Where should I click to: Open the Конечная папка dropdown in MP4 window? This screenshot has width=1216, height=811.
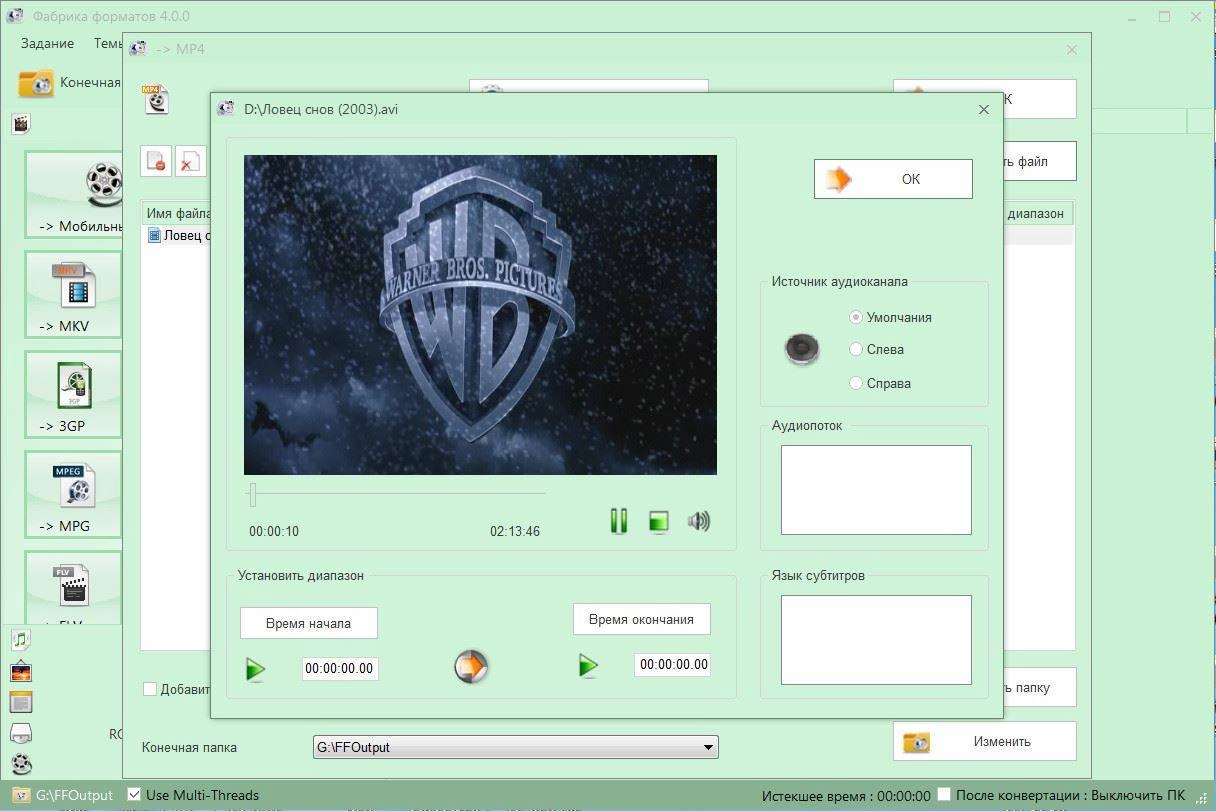708,747
